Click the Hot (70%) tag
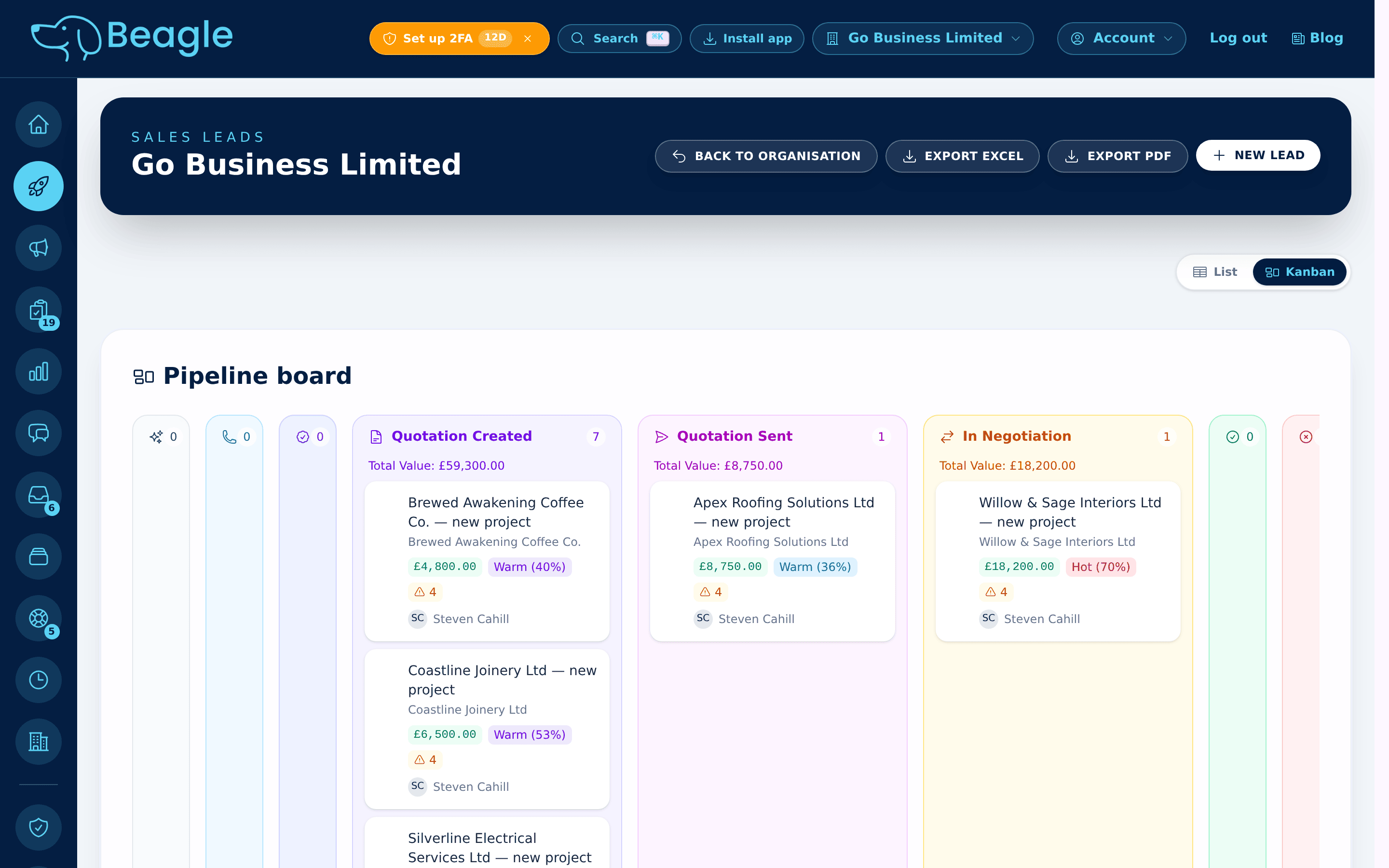The width and height of the screenshot is (1389, 868). pyautogui.click(x=1100, y=567)
